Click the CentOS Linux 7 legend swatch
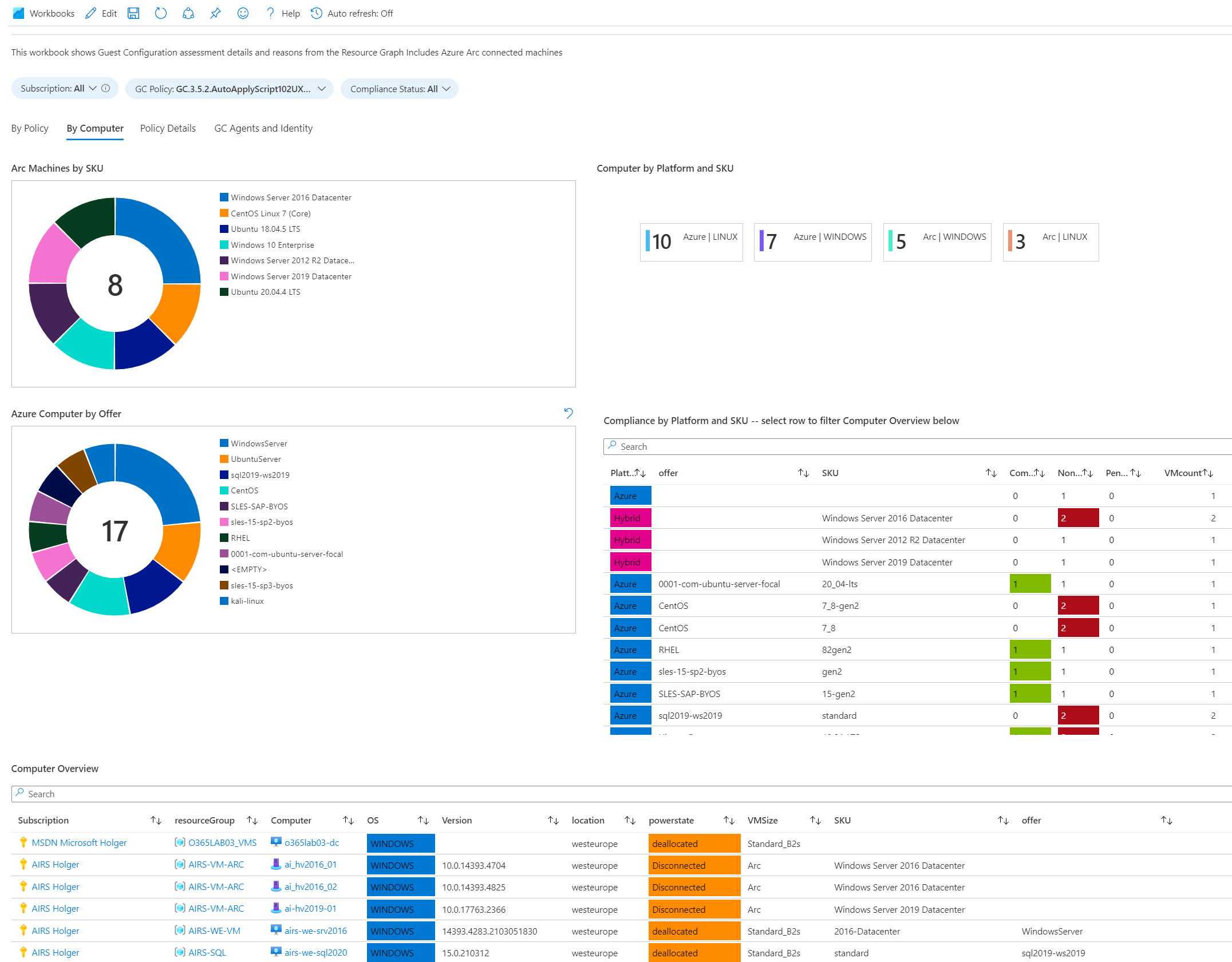This screenshot has height=962, width=1232. point(224,213)
